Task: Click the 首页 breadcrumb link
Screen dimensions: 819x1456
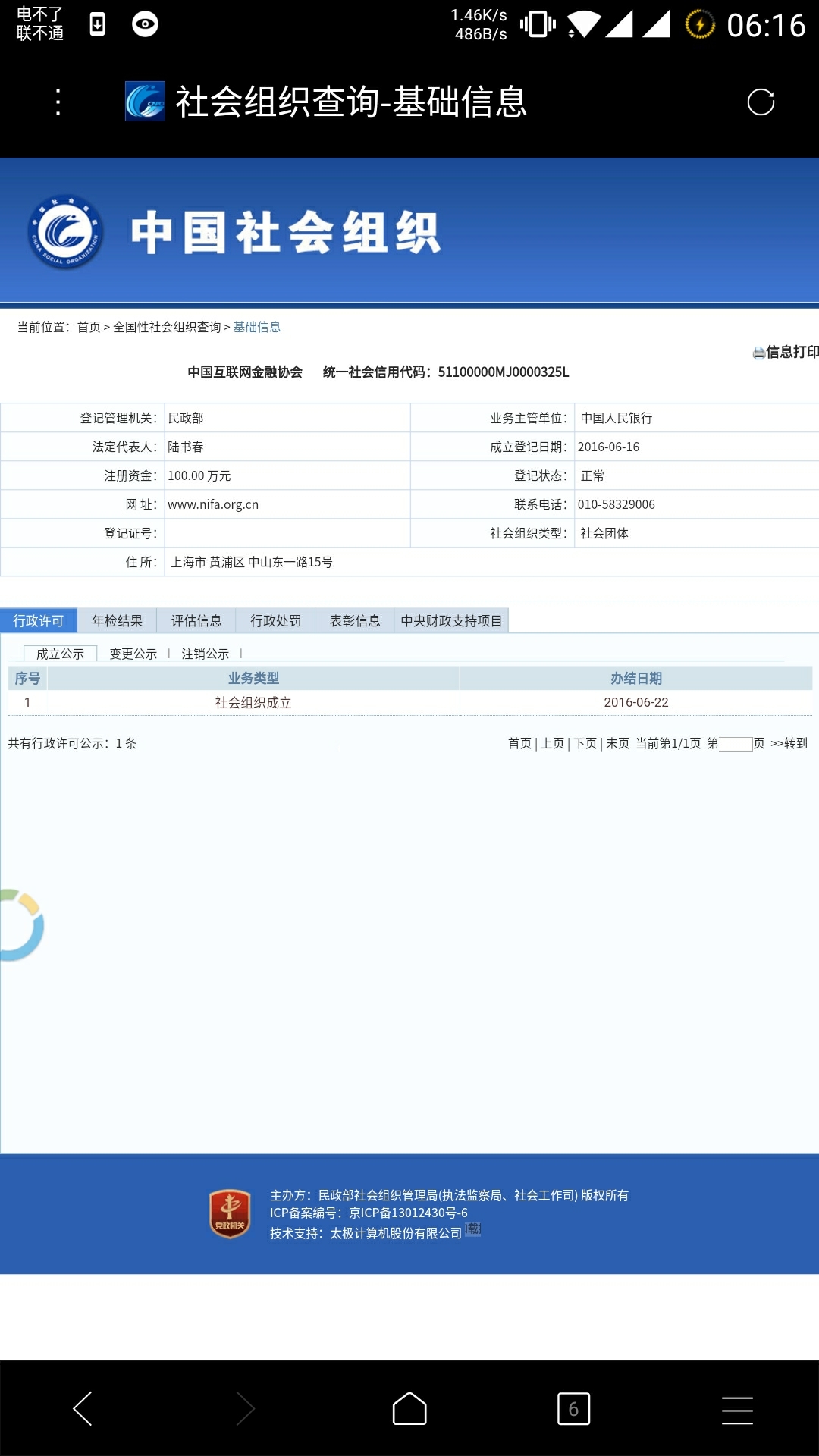Action: click(89, 327)
